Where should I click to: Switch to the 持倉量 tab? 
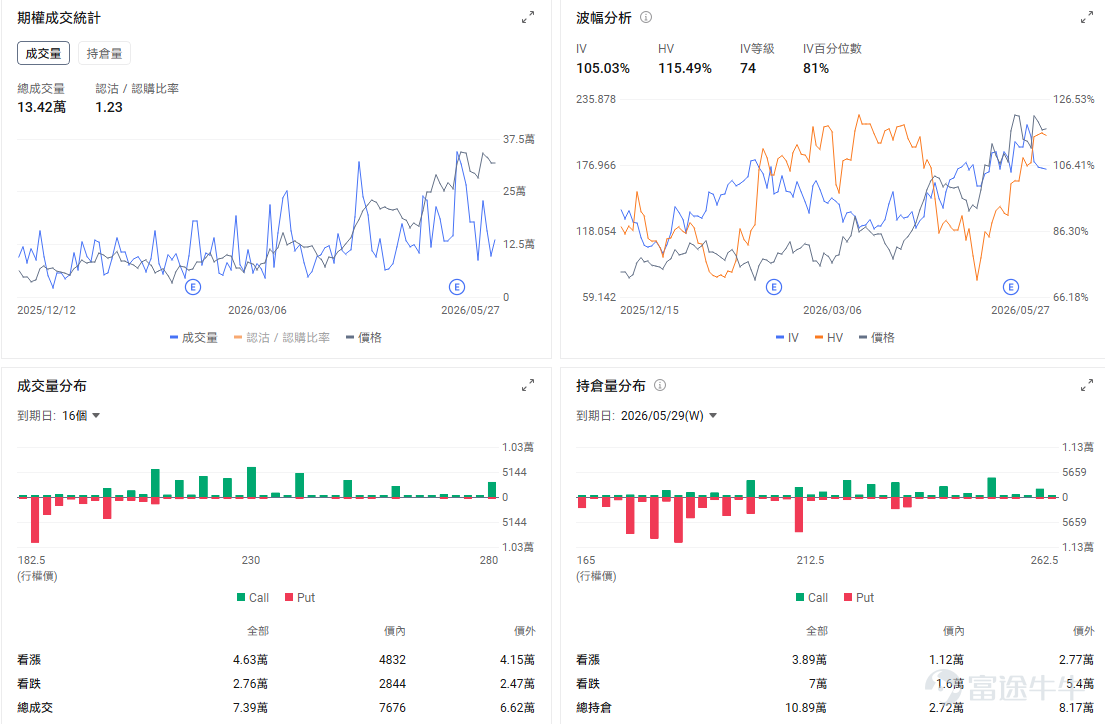(104, 54)
